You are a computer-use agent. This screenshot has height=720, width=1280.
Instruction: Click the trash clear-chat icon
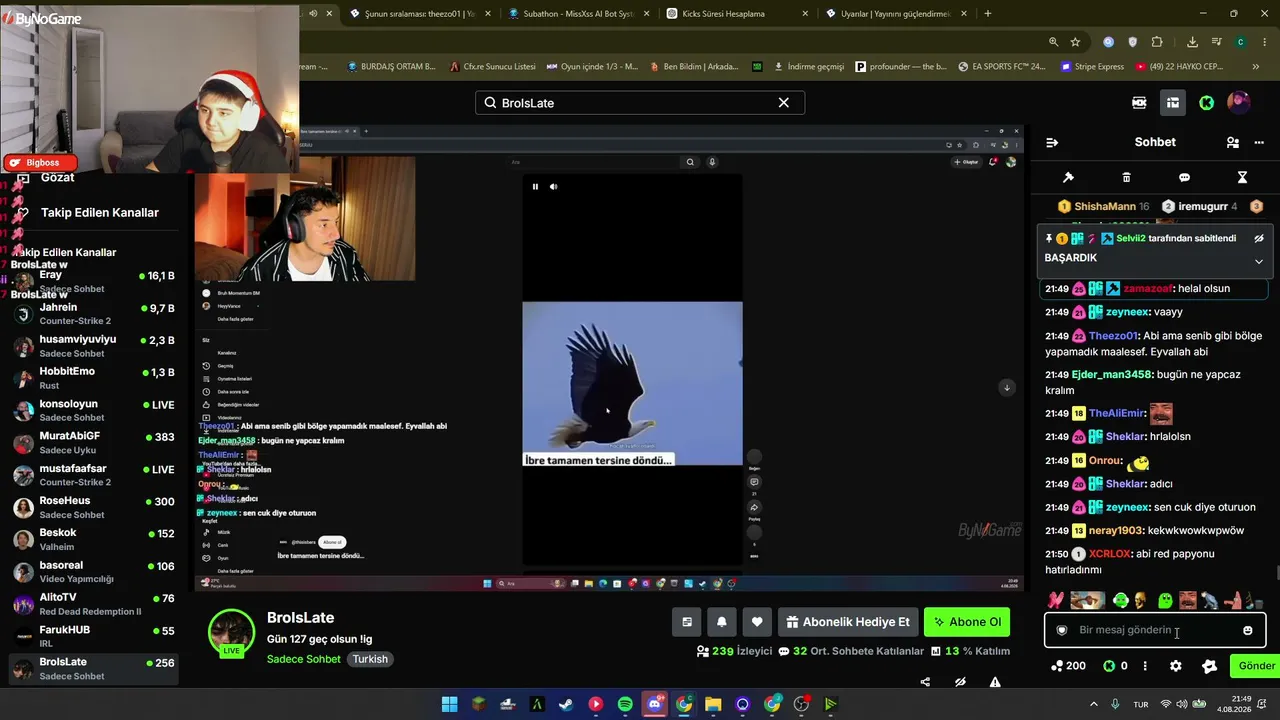point(1126,177)
